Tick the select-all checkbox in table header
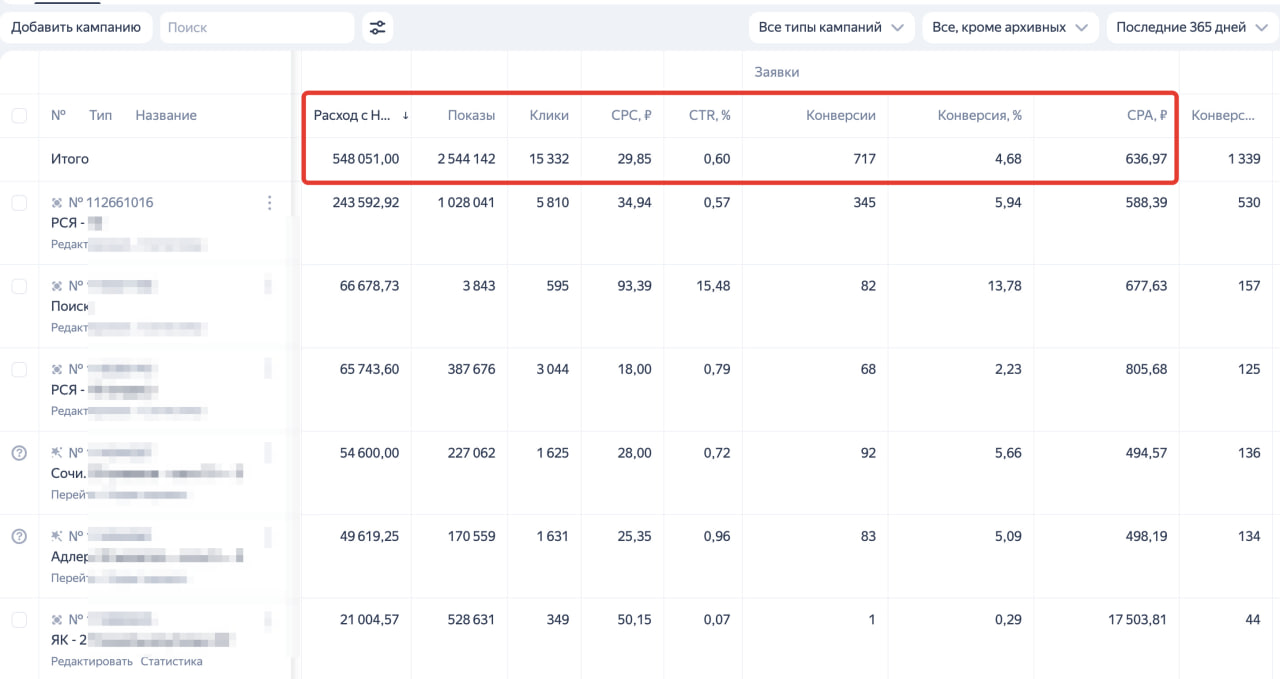 [x=19, y=116]
